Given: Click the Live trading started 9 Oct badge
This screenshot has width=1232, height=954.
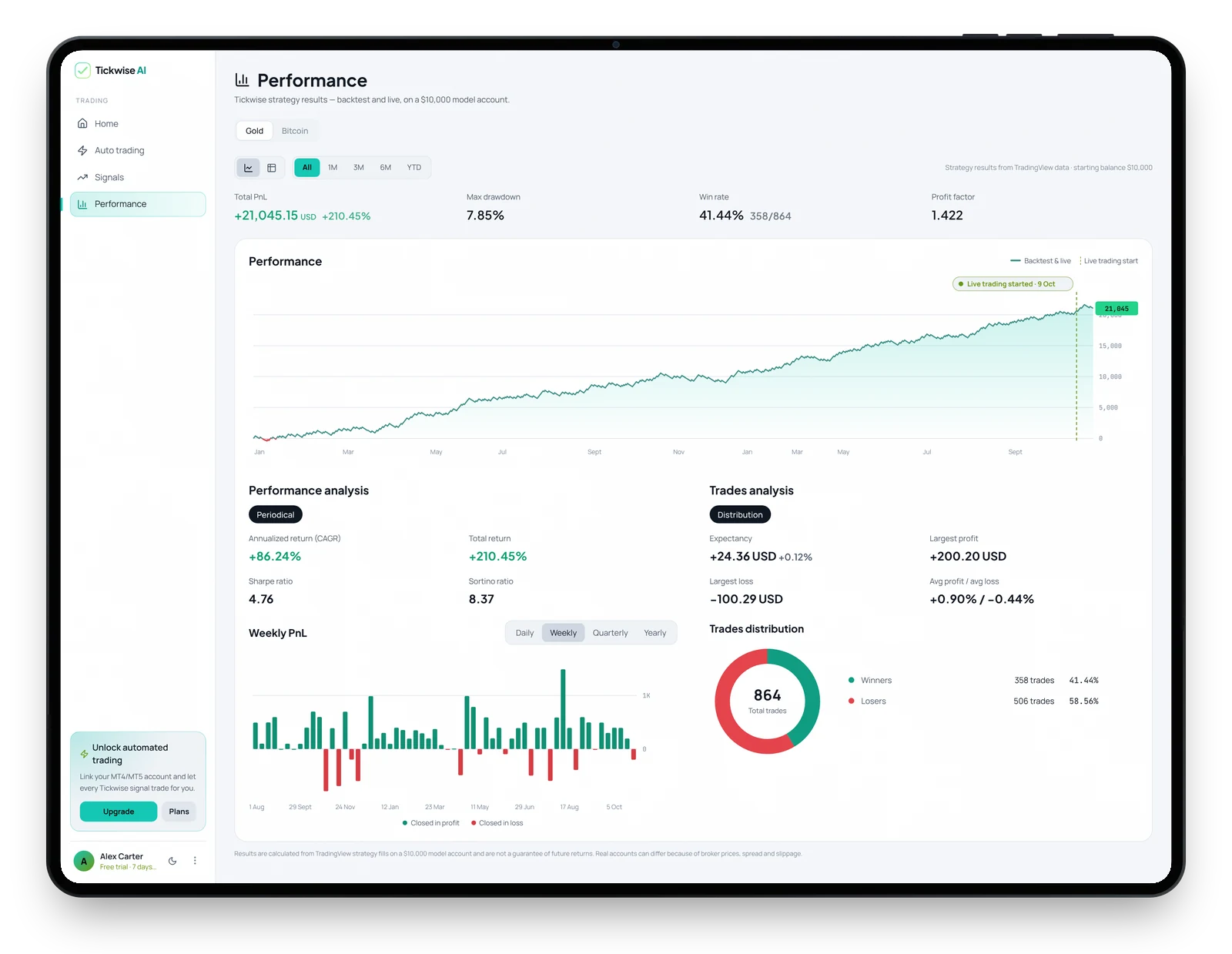Looking at the screenshot, I should coord(1013,284).
